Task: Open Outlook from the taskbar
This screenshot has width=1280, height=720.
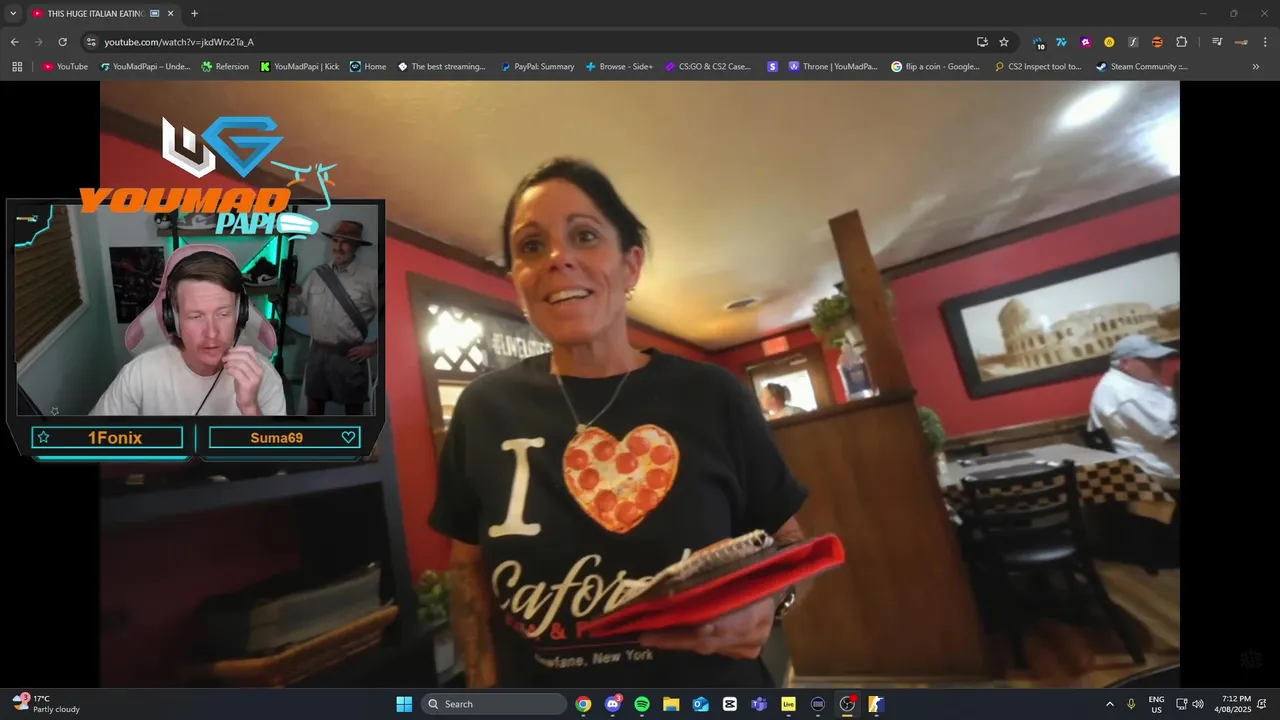Action: 701,704
